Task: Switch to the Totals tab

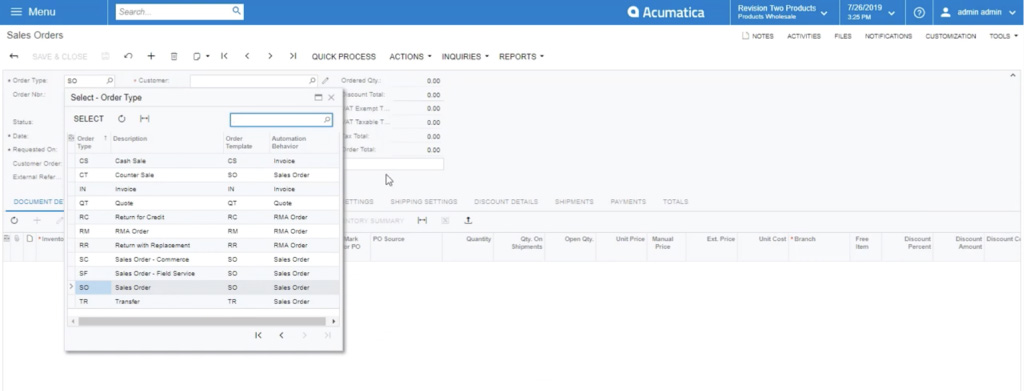Action: tap(675, 202)
